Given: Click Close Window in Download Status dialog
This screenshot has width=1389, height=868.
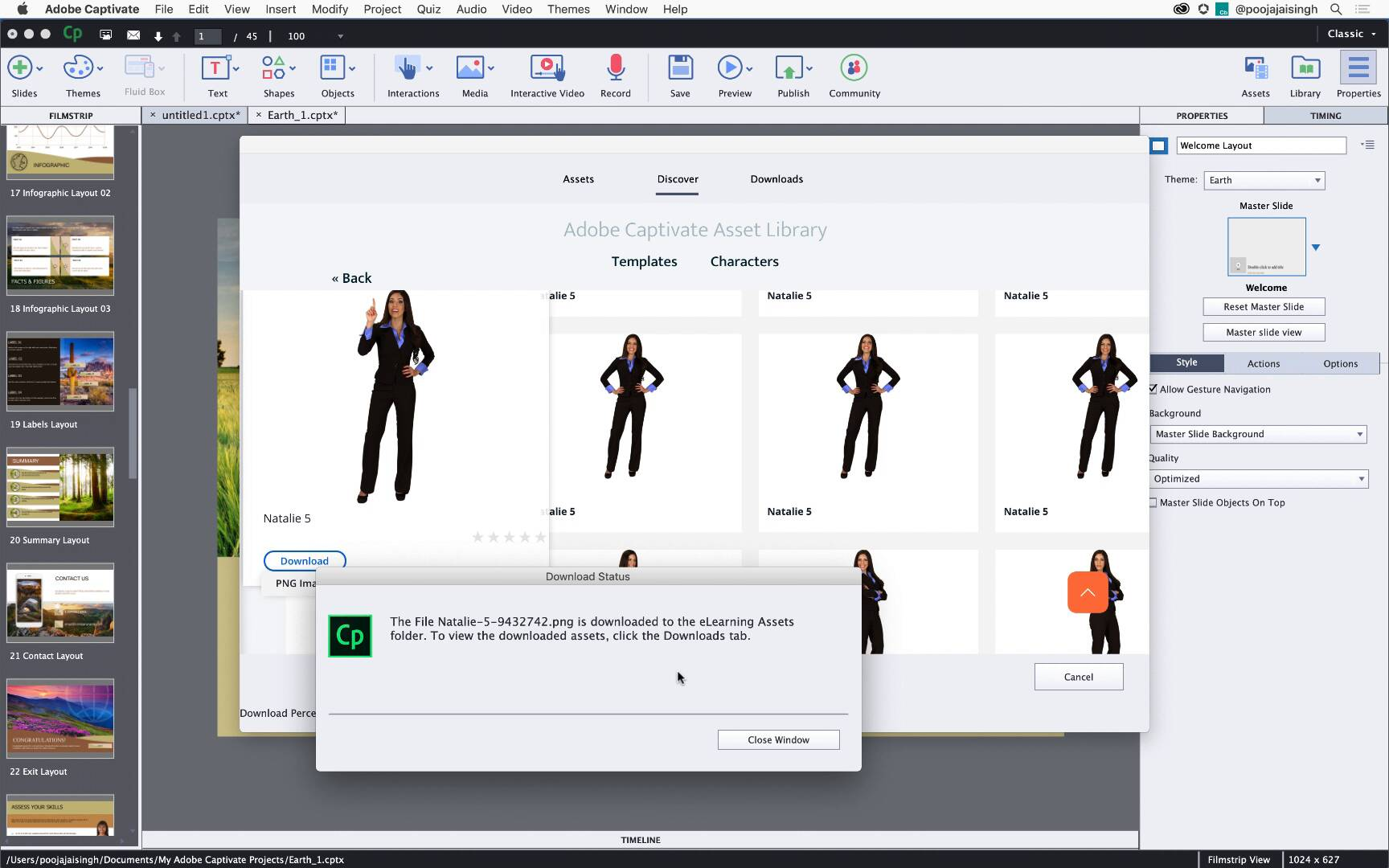Looking at the screenshot, I should (x=778, y=739).
